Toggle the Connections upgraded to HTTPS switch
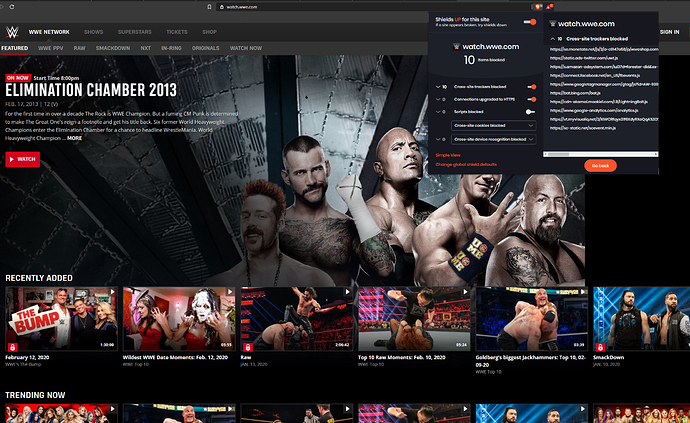 [x=532, y=99]
